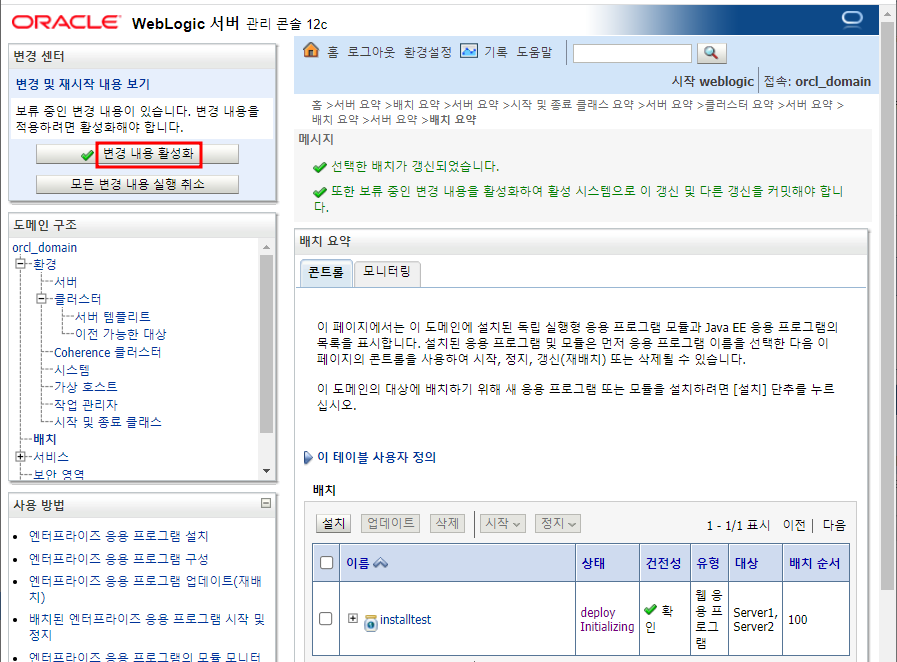Sort table by 유형 column header

pyautogui.click(x=708, y=563)
